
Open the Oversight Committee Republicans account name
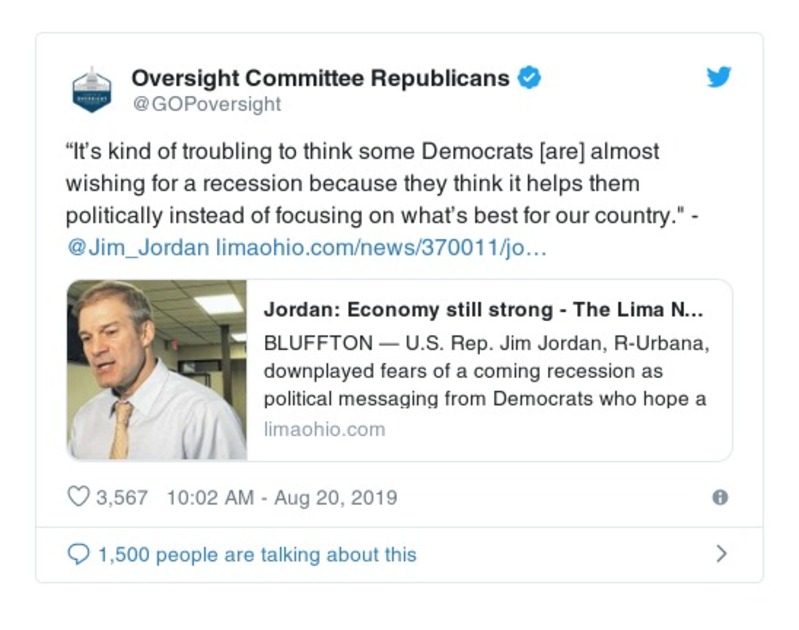click(320, 78)
